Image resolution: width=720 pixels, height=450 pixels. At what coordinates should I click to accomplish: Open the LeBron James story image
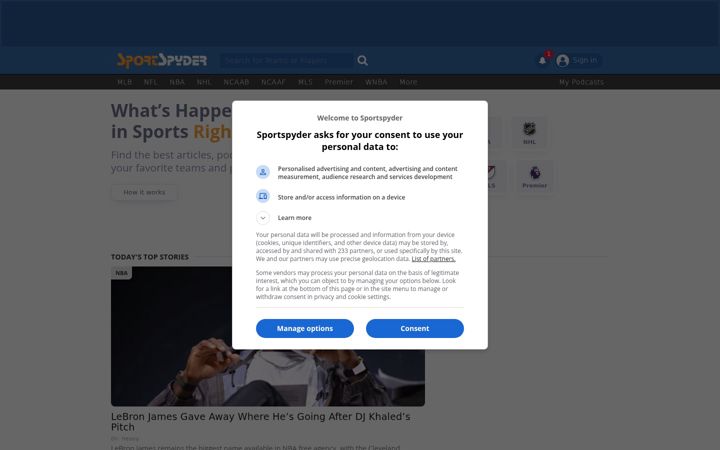pos(268,336)
